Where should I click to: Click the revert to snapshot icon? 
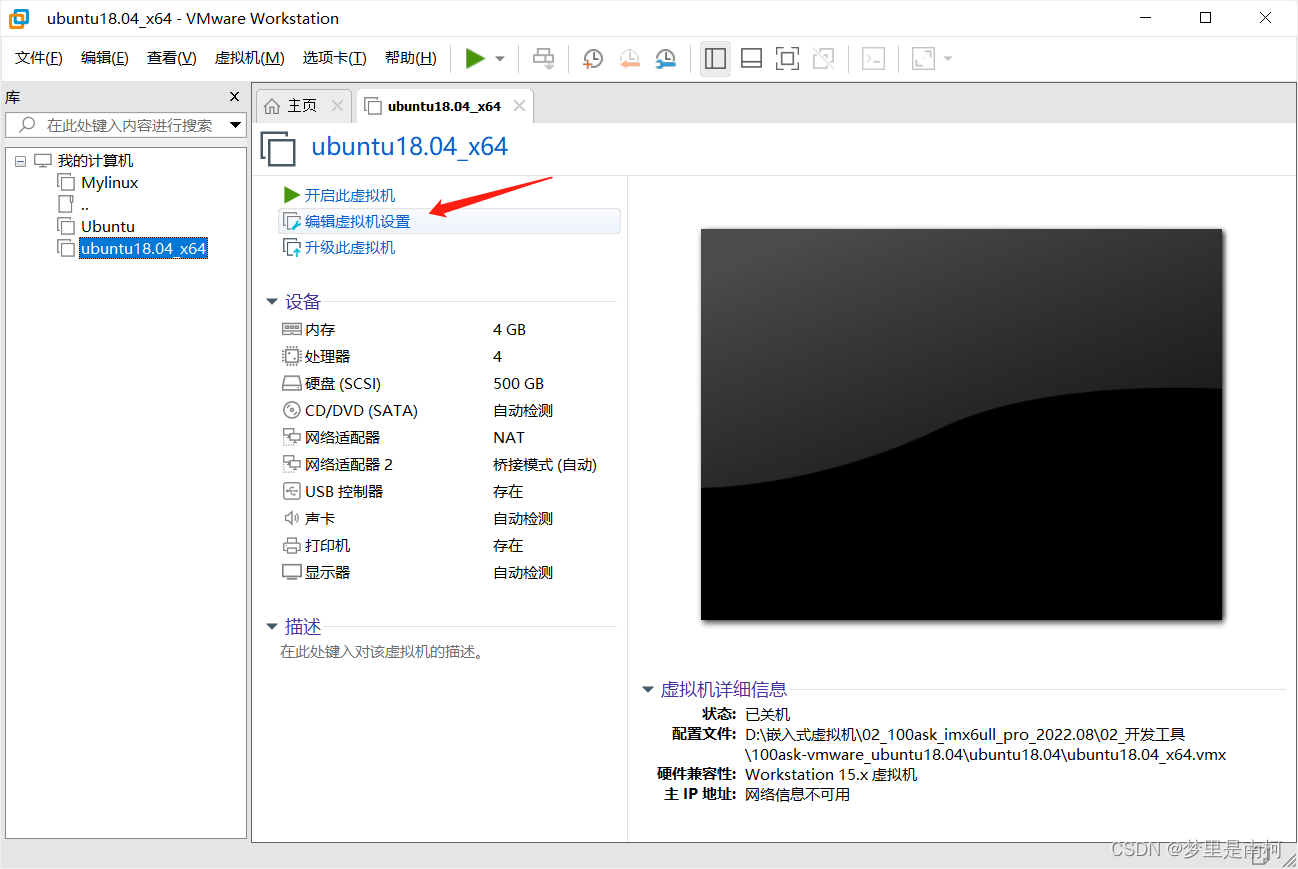coord(629,59)
